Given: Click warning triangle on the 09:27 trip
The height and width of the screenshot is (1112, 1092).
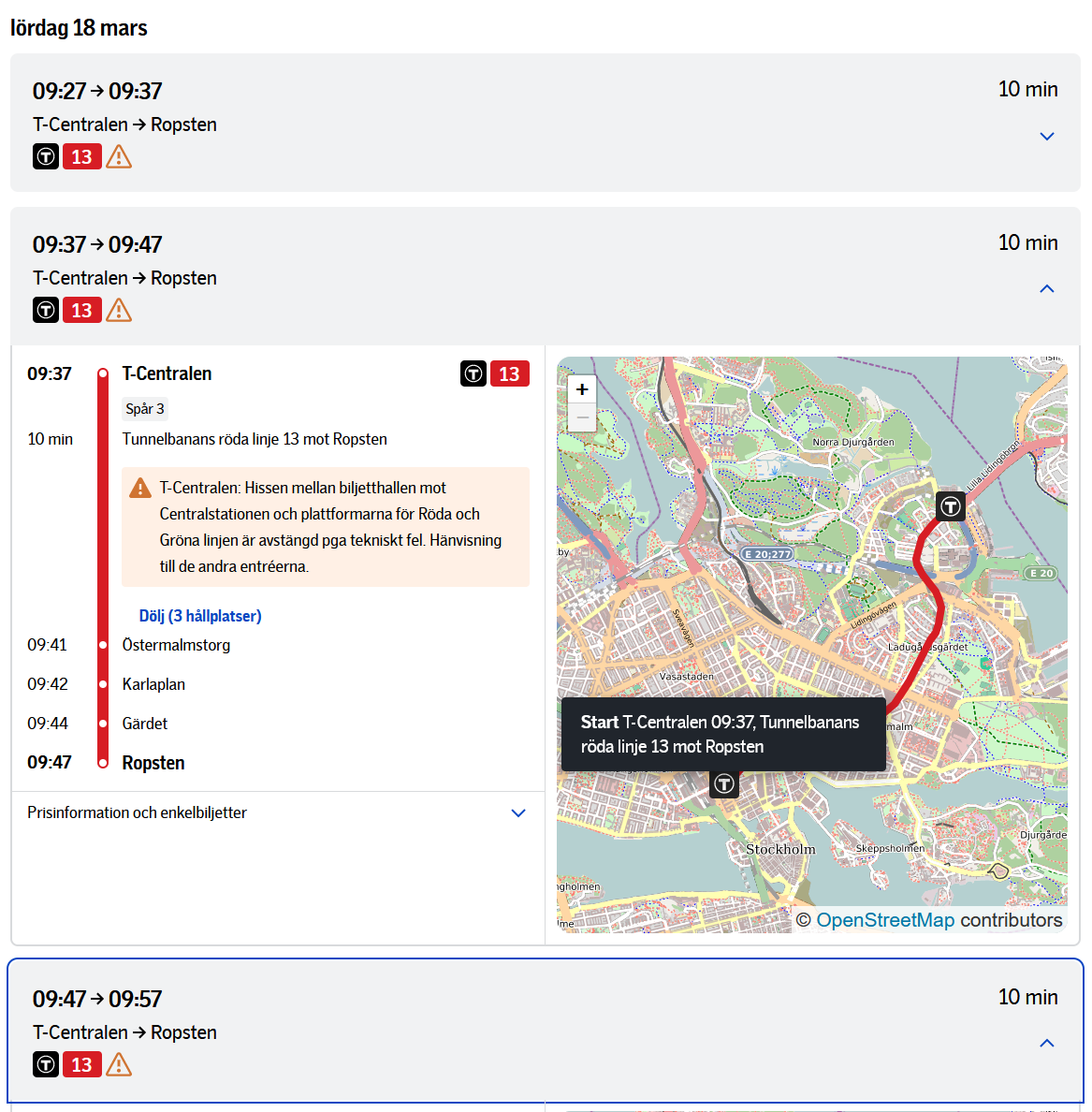Looking at the screenshot, I should click(119, 156).
